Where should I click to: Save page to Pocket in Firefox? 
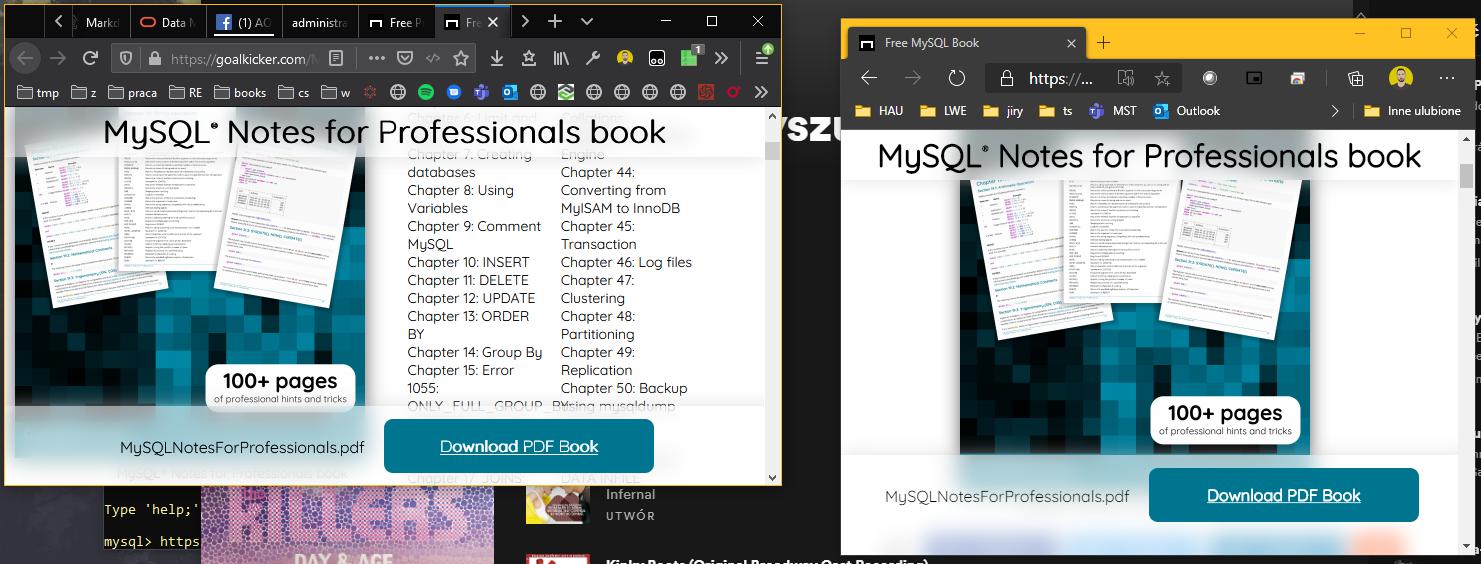point(405,59)
